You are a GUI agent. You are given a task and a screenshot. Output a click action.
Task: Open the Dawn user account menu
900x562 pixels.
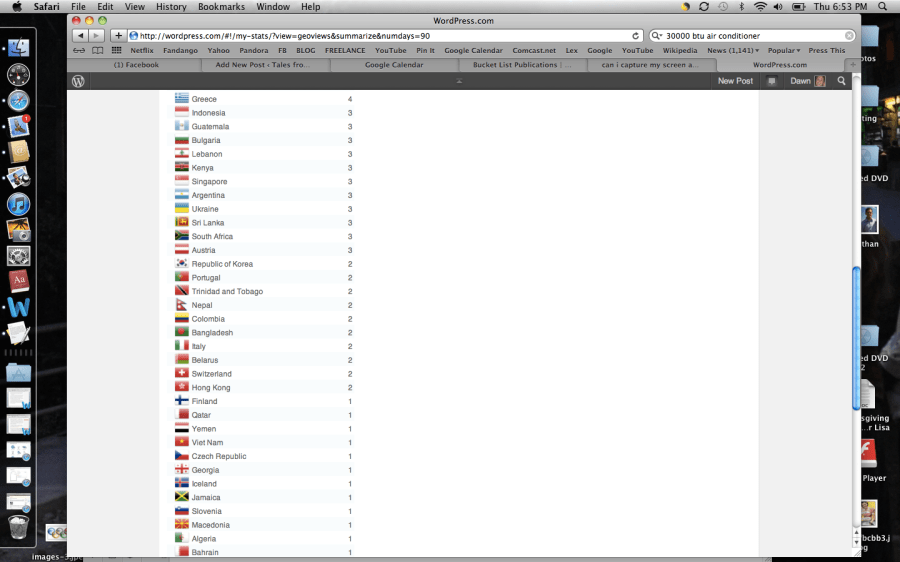coord(807,81)
